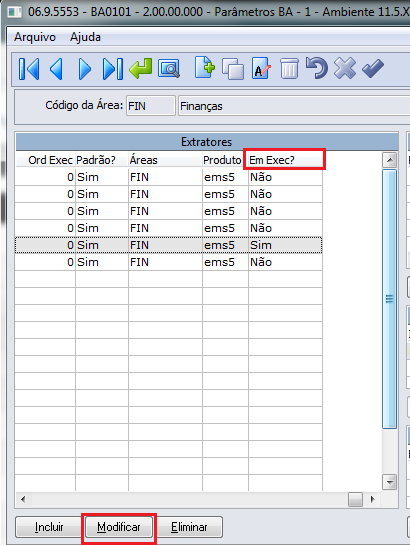
Task: Open the Arquivo menu
Action: click(x=35, y=37)
